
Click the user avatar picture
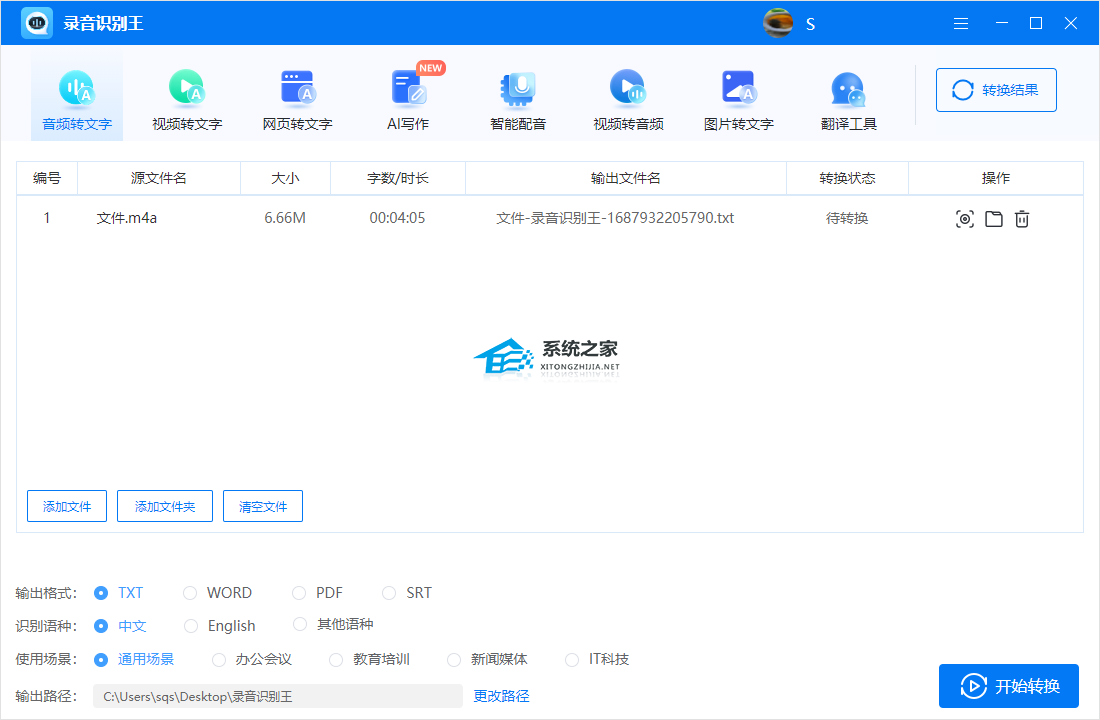778,23
